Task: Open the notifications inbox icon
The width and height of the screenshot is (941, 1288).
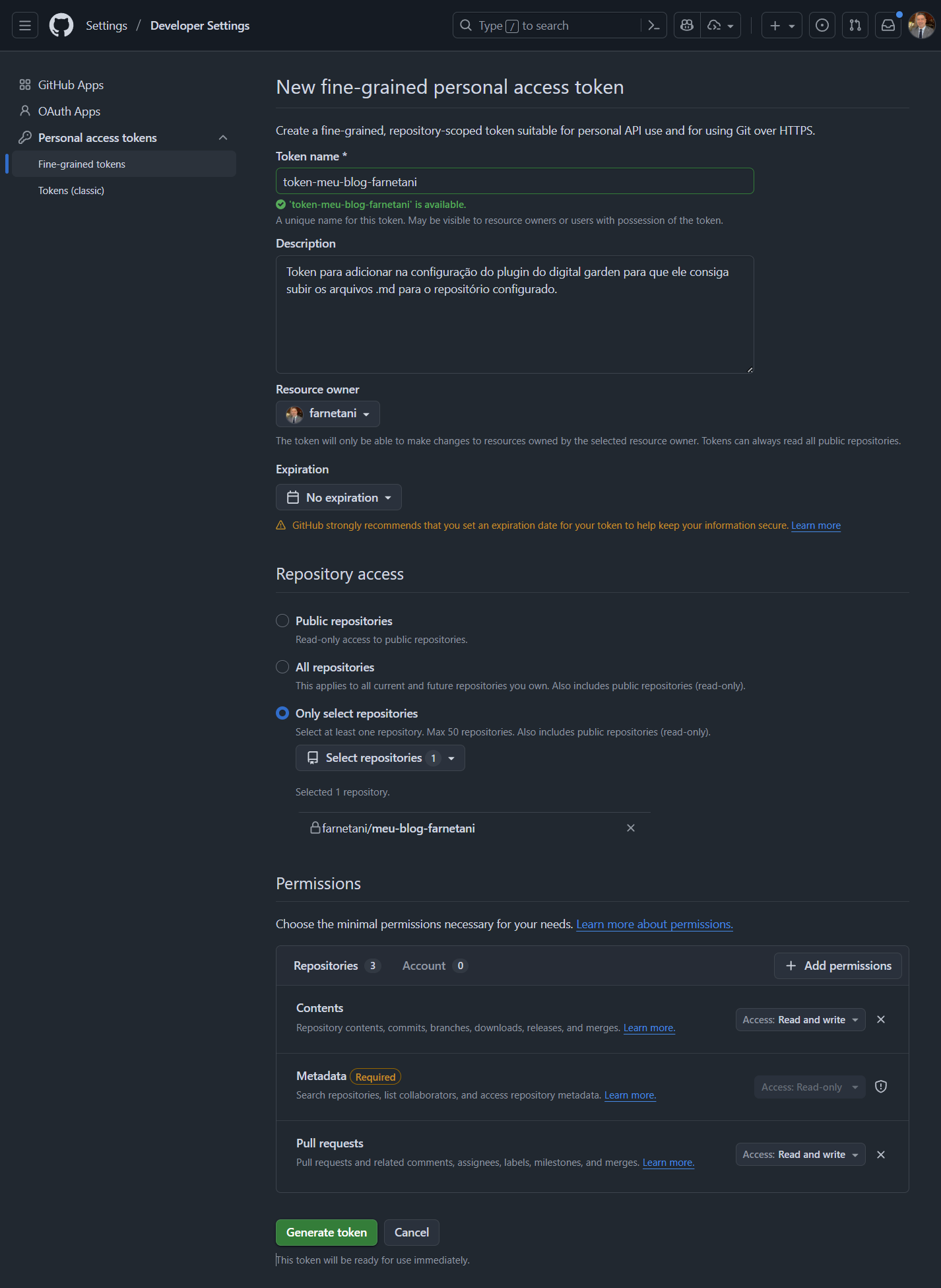Action: [x=888, y=26]
